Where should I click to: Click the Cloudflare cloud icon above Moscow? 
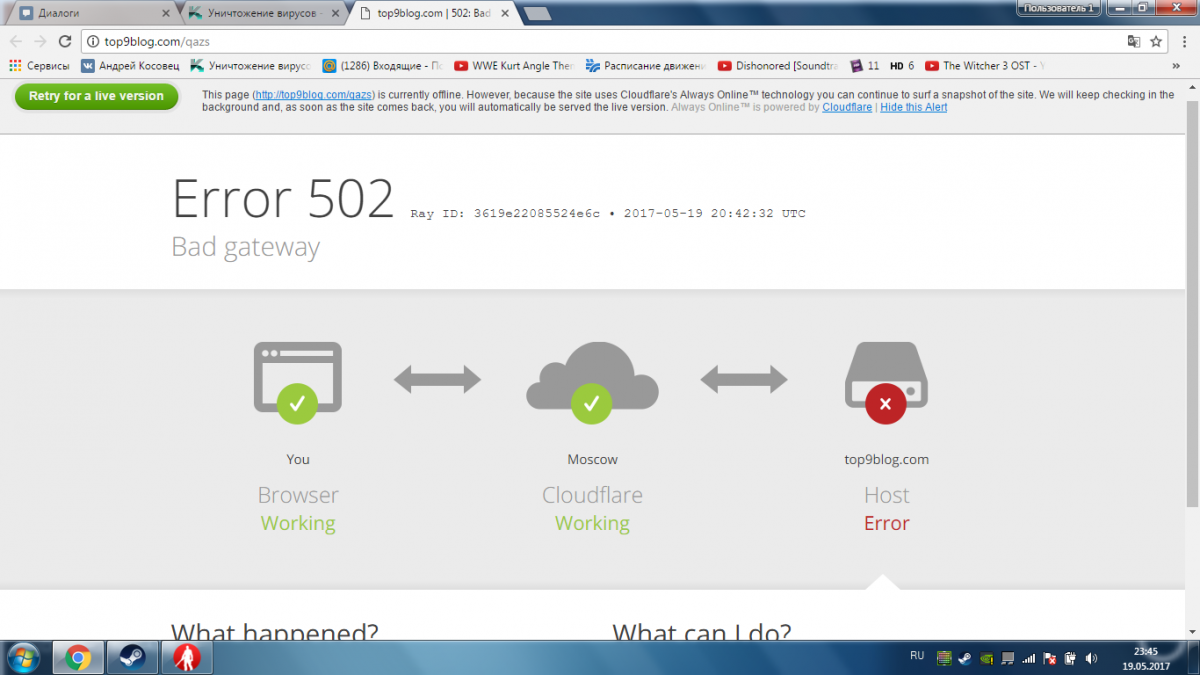click(592, 381)
